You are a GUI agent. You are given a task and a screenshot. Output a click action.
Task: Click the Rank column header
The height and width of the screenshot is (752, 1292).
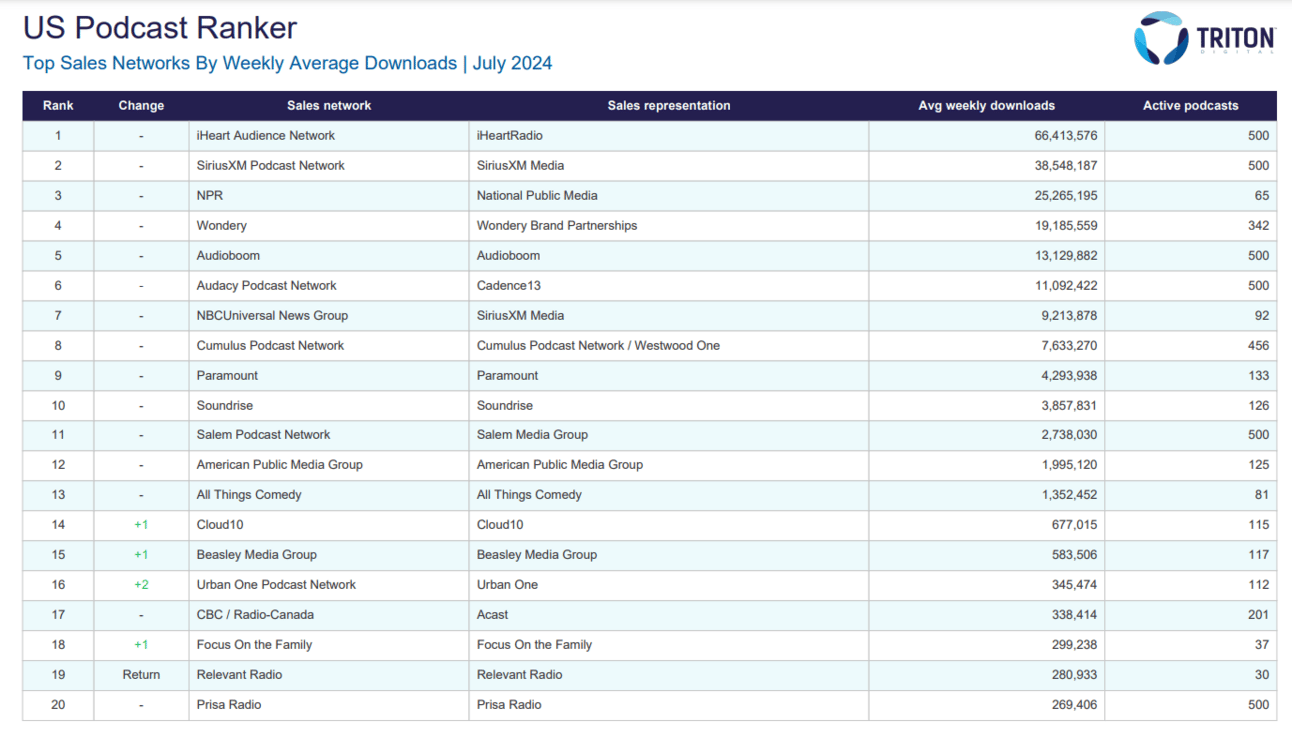(58, 106)
